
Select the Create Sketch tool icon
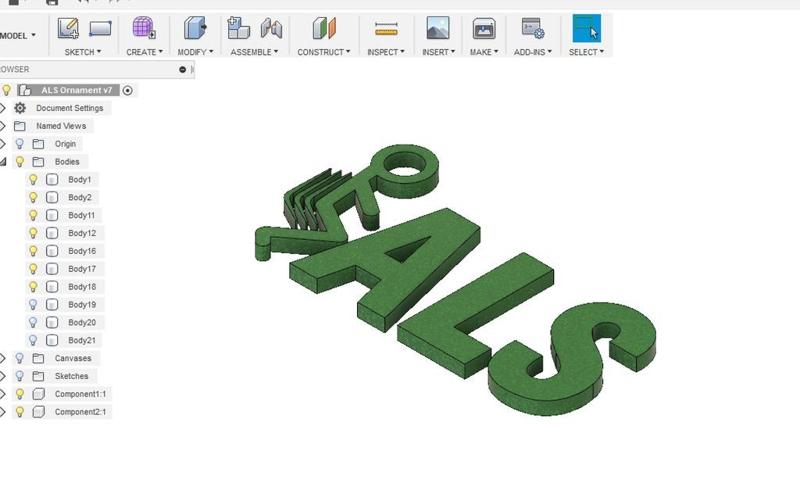68,29
